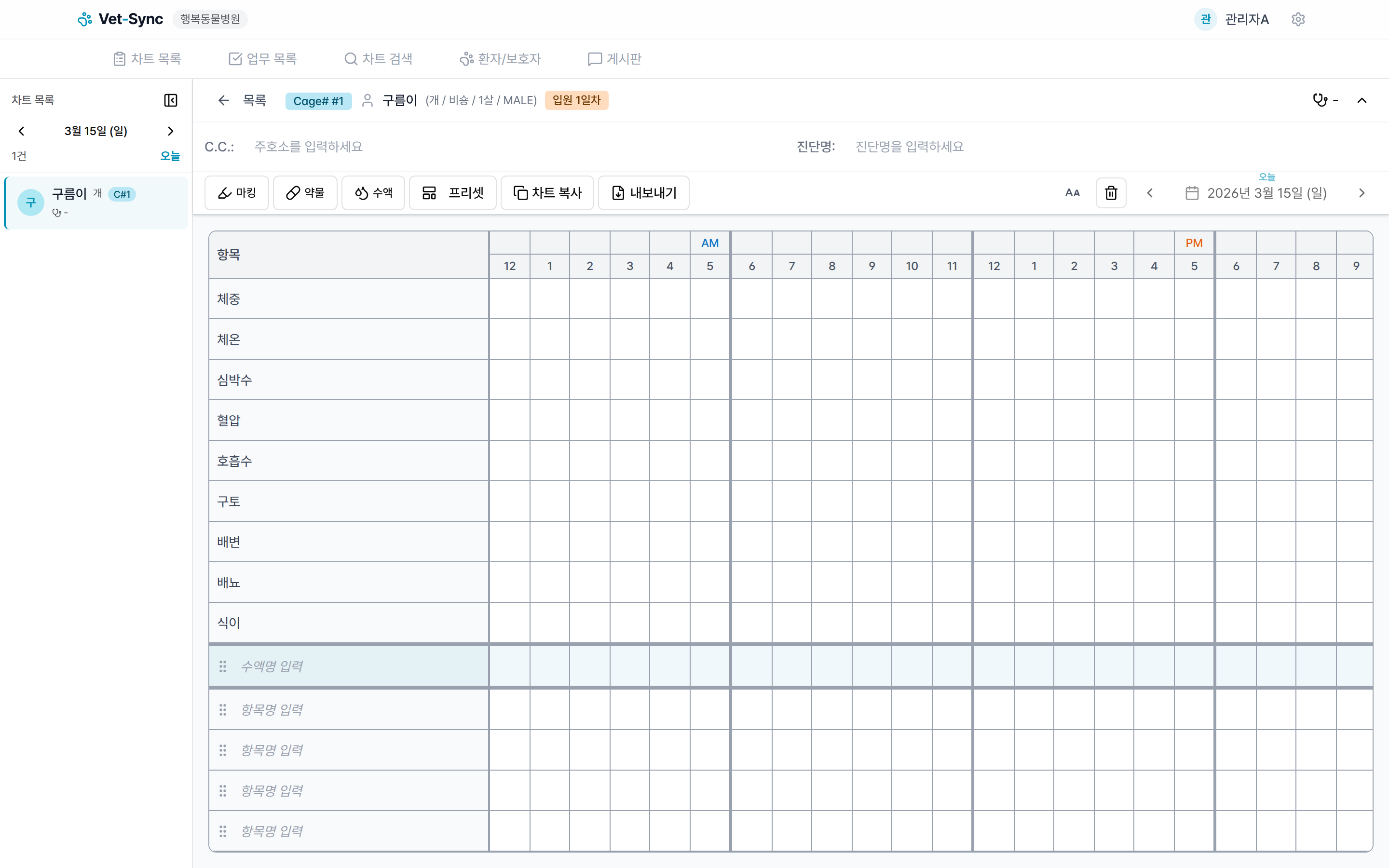Click the 차트 복사 copy chart icon
1389x868 pixels.
(546, 192)
